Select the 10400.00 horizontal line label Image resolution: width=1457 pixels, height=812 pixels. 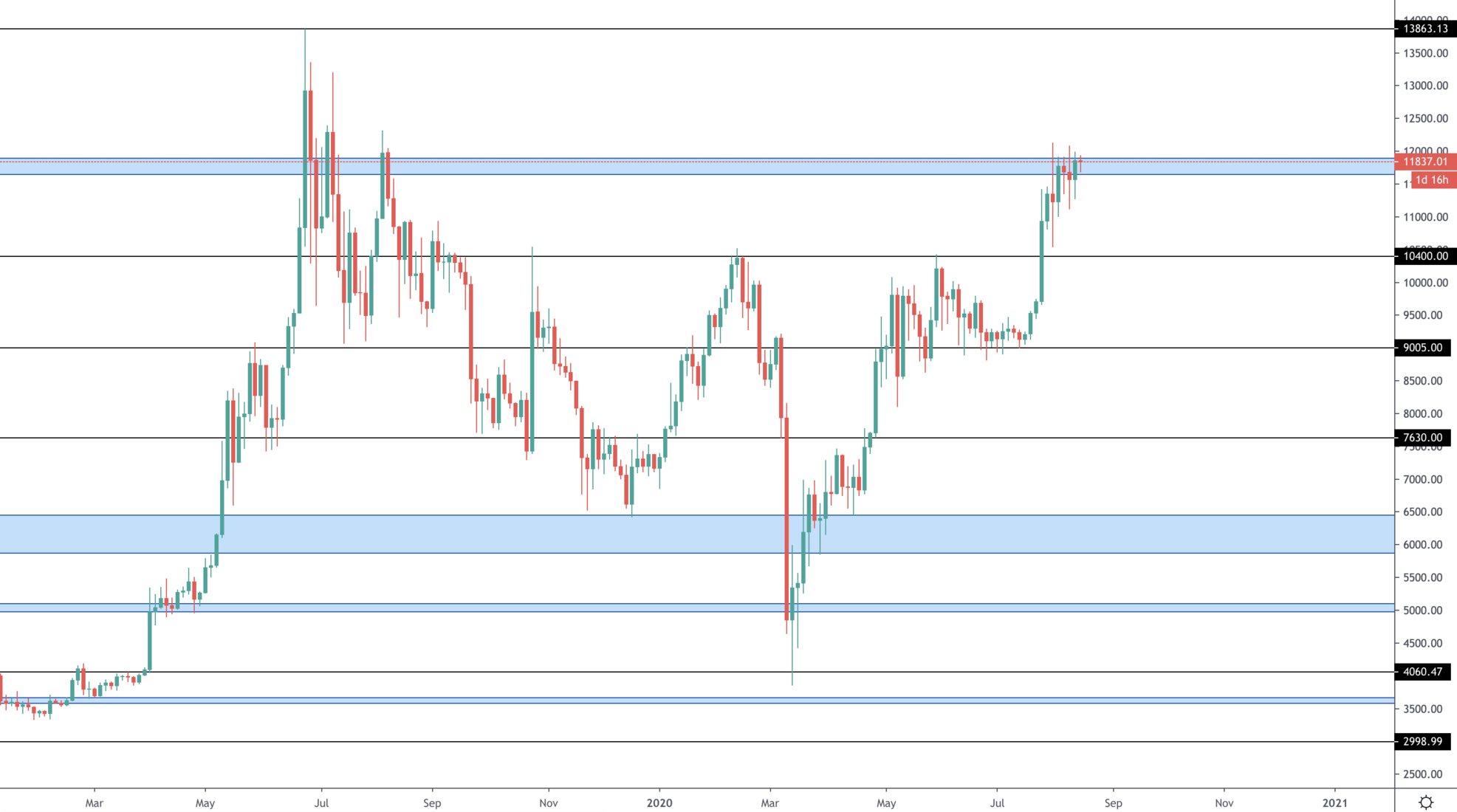[x=1425, y=256]
